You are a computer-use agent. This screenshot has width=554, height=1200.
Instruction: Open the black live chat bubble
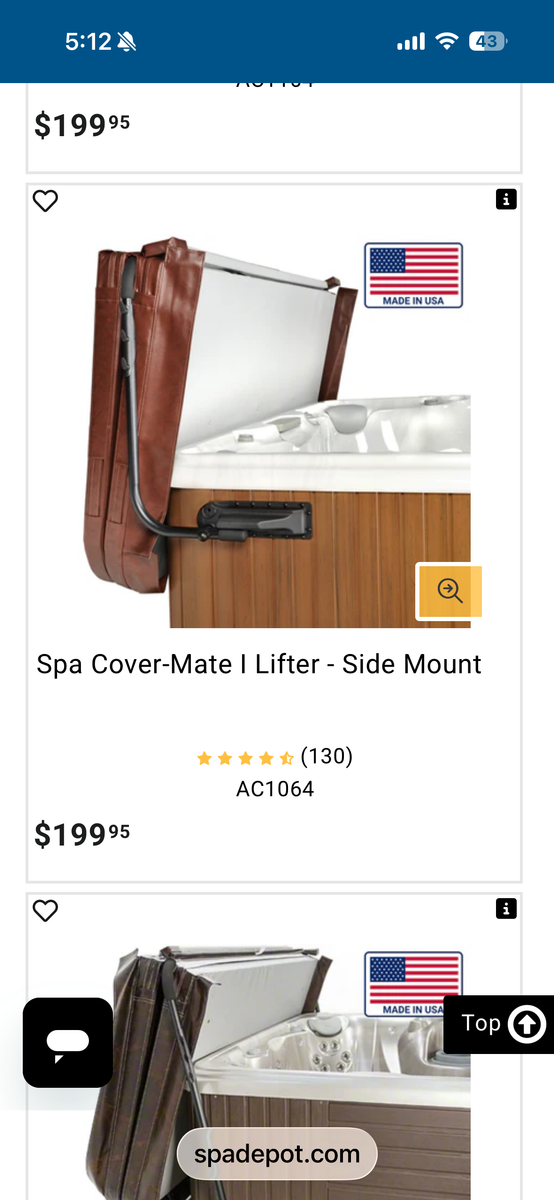(x=68, y=1042)
